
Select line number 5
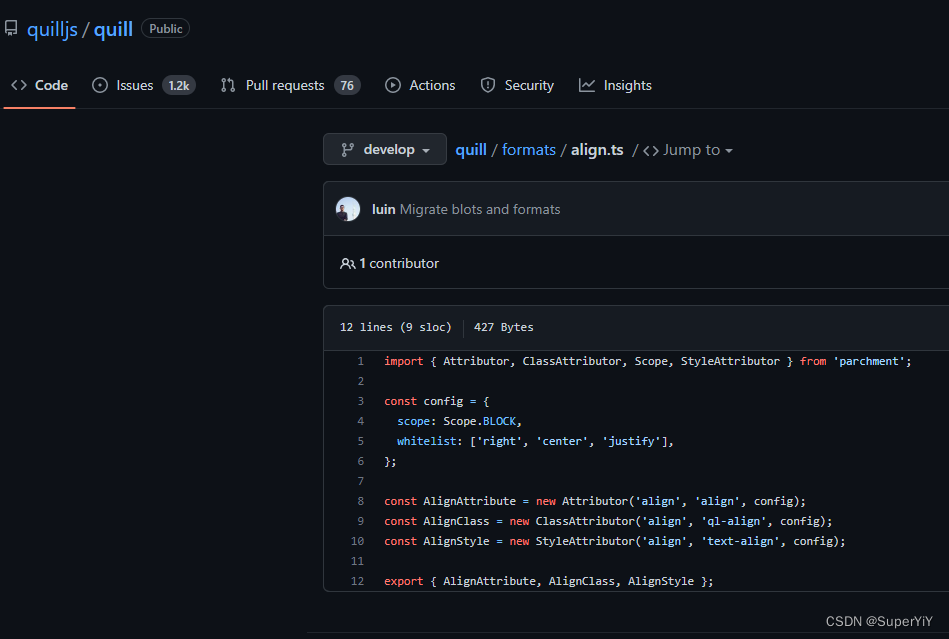click(x=361, y=441)
